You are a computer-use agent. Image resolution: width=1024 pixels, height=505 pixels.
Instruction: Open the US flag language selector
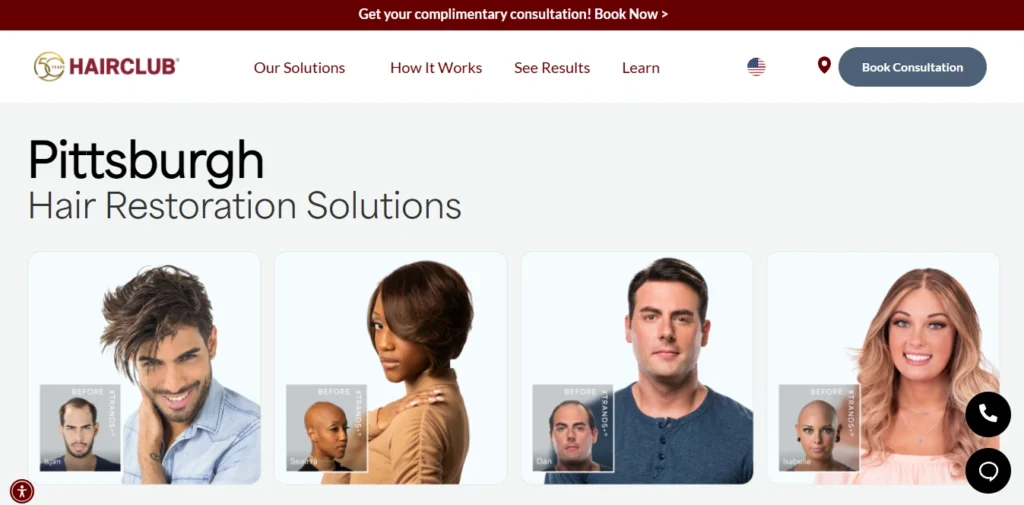(756, 67)
